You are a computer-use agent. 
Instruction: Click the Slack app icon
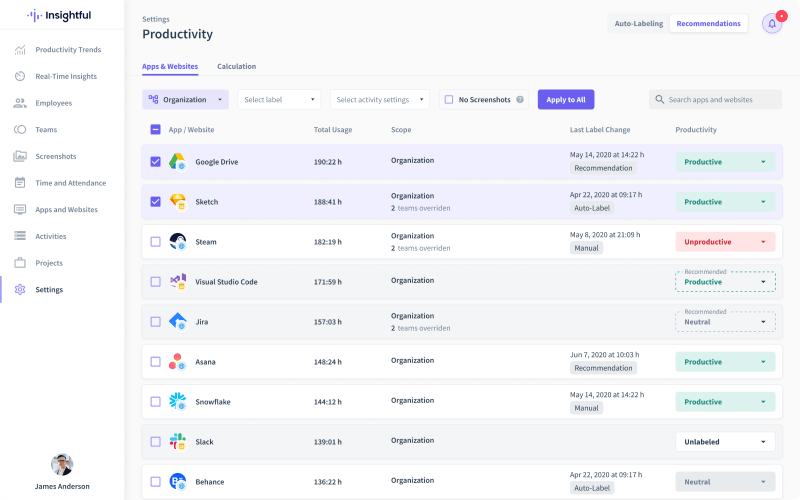[177, 441]
